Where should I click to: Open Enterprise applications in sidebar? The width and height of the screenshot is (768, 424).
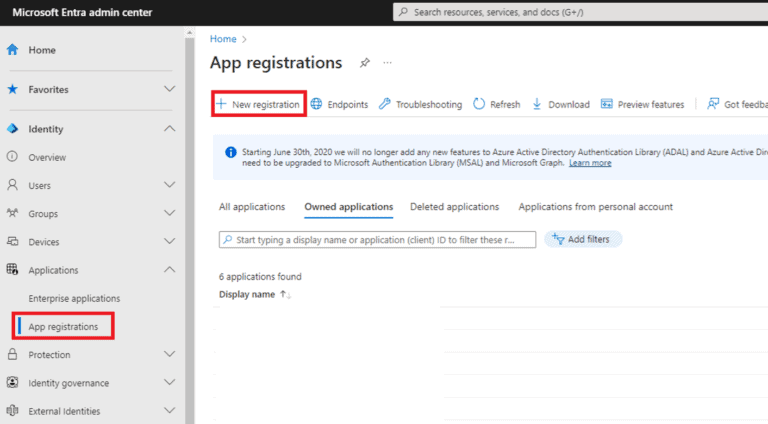click(x=74, y=298)
